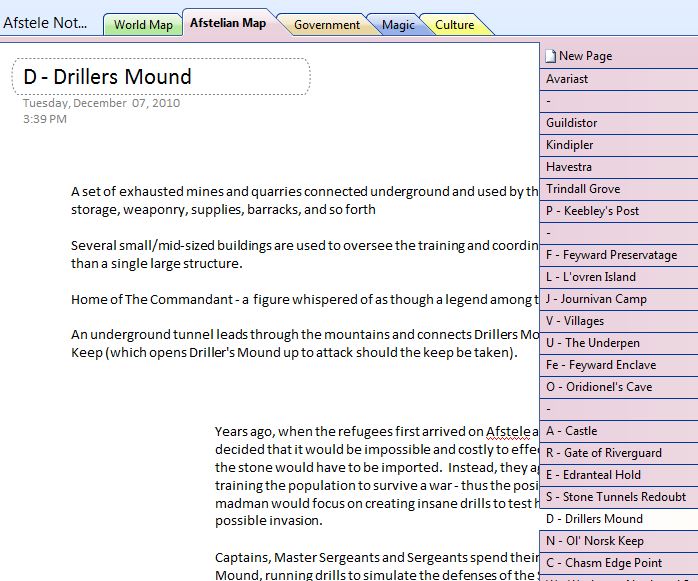Screen dimensions: 698x581
Task: Click the New Page icon
Action: [x=551, y=56]
